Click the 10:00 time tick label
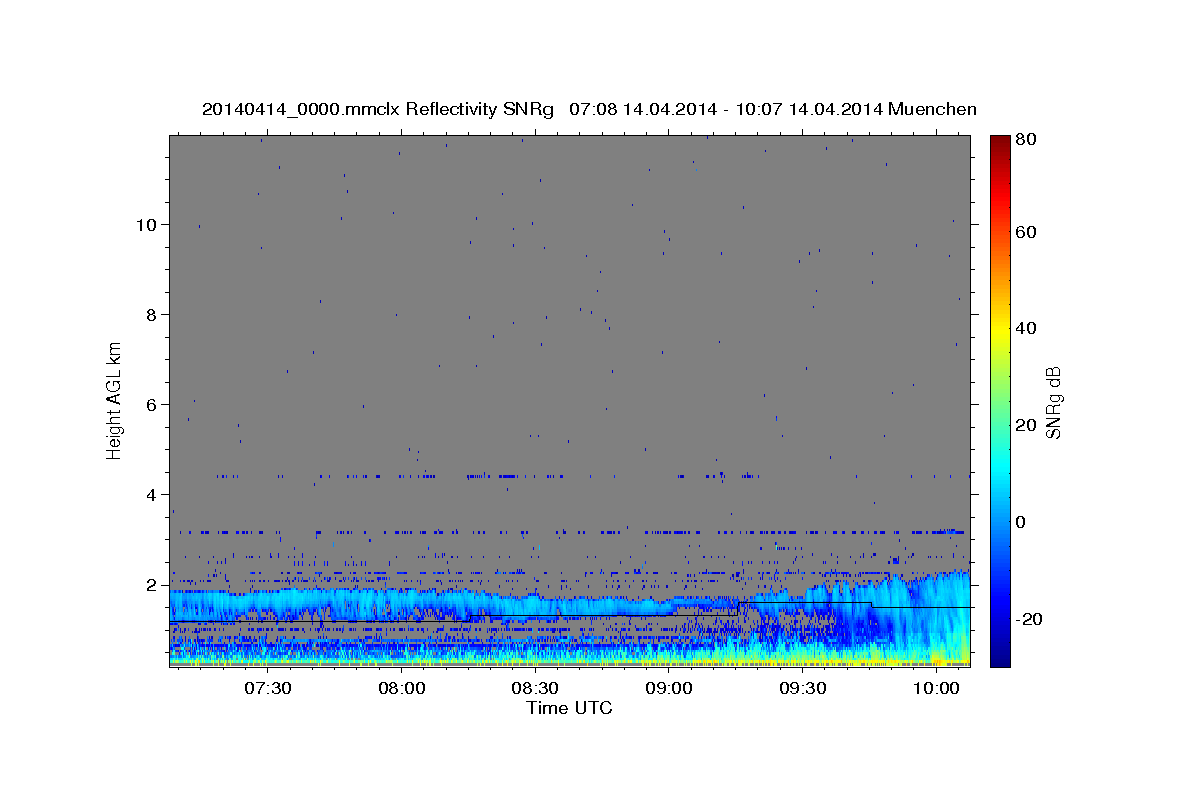This screenshot has height=800, width=1200. (936, 689)
